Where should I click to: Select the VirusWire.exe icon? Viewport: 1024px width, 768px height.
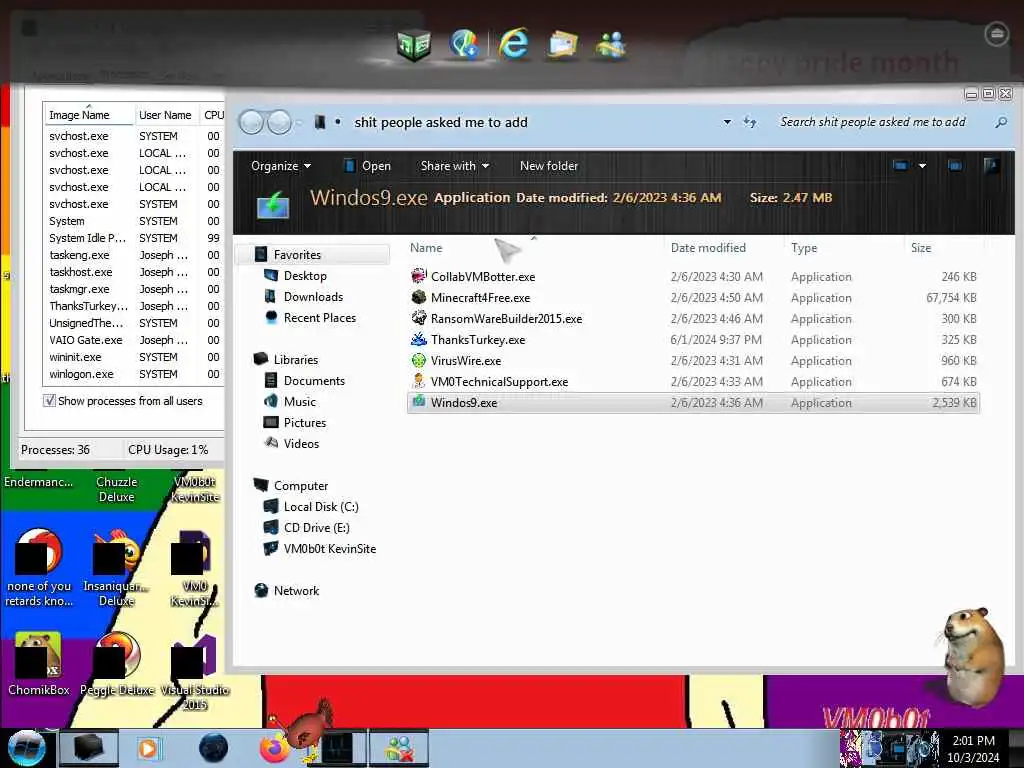[419, 360]
